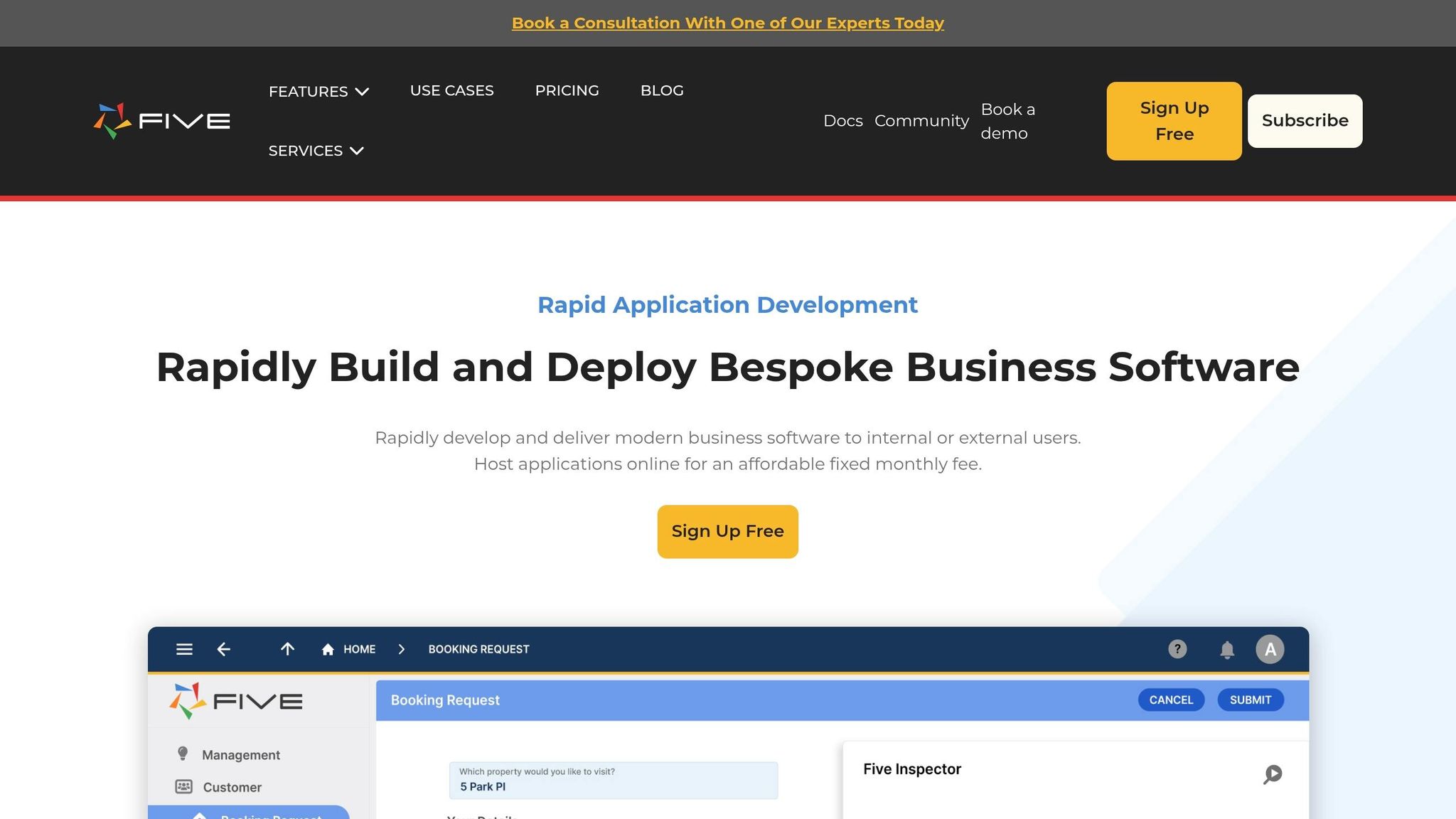Select Management in the sidebar
Screen dimensions: 1456x819
click(x=240, y=755)
